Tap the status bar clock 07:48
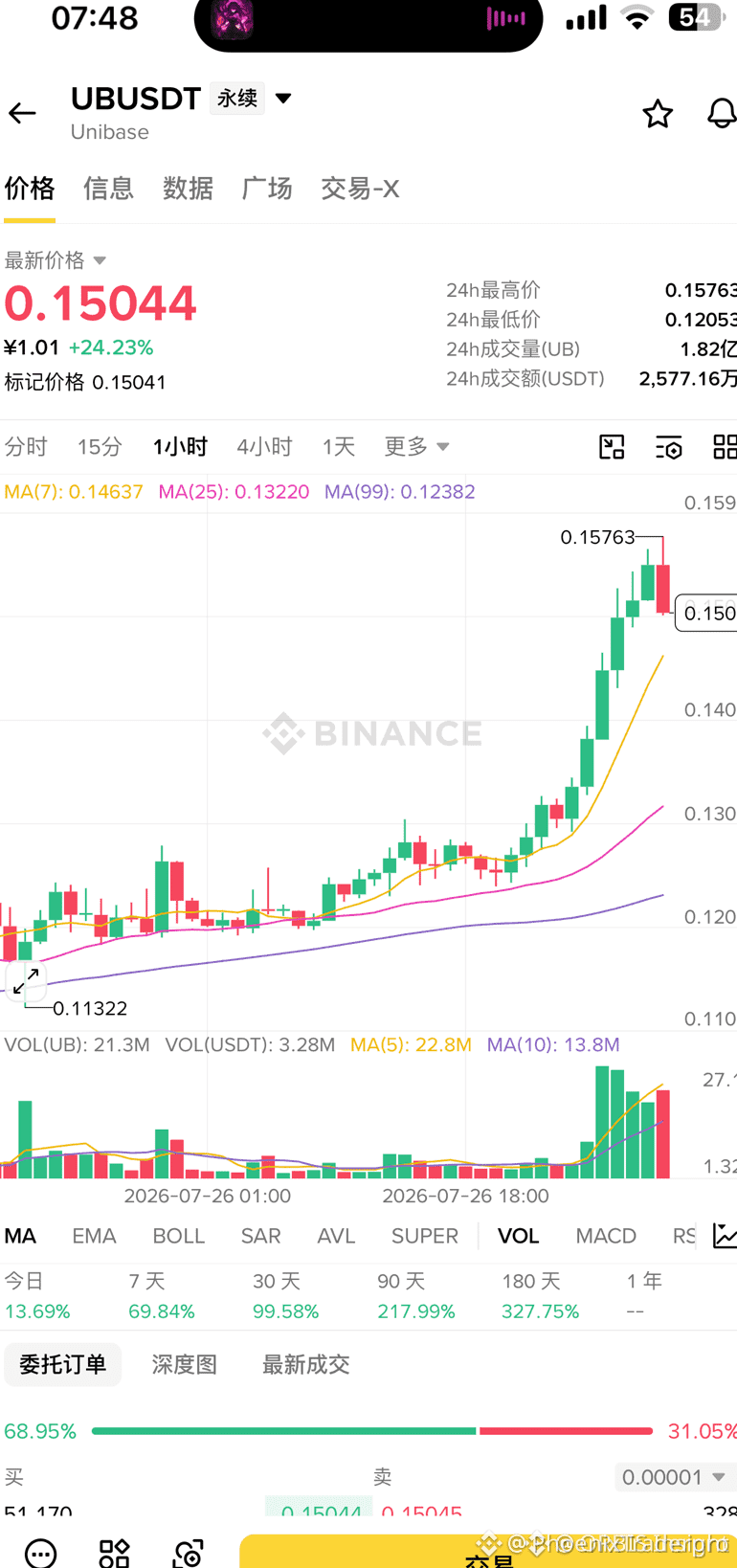The width and height of the screenshot is (737, 1568). 94,17
